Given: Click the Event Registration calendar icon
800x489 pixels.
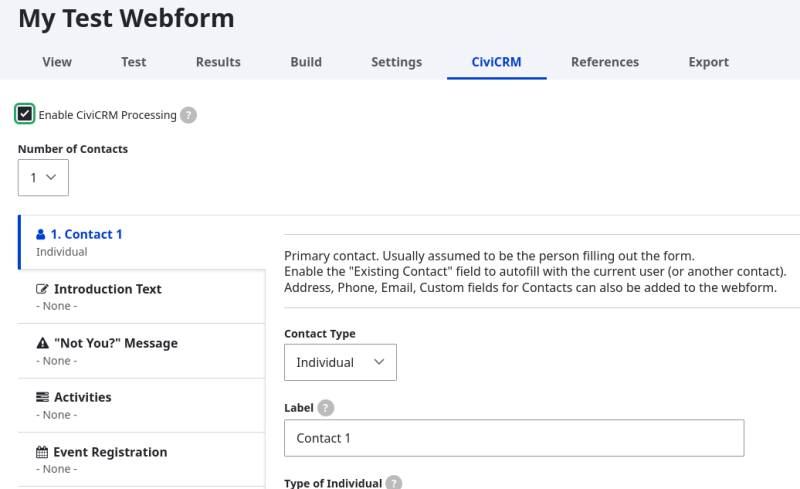Looking at the screenshot, I should coord(42,452).
